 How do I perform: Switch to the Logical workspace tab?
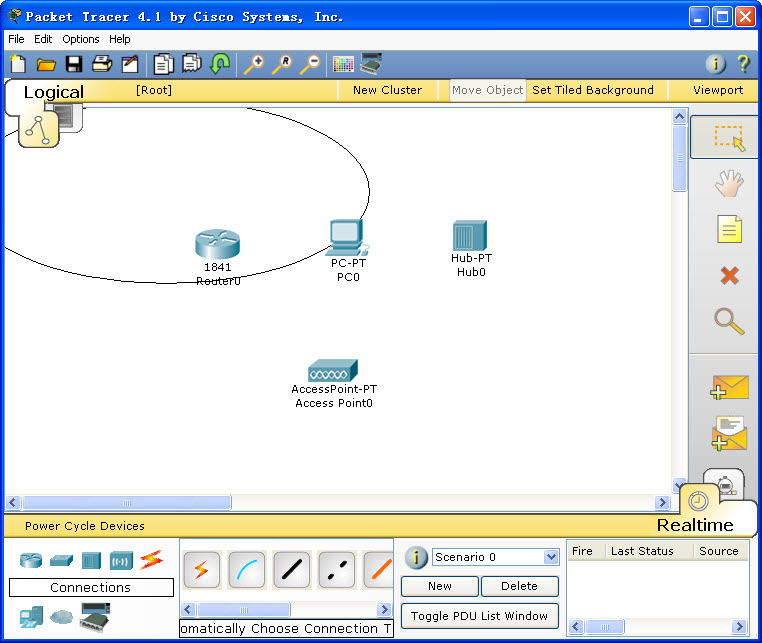coord(53,92)
